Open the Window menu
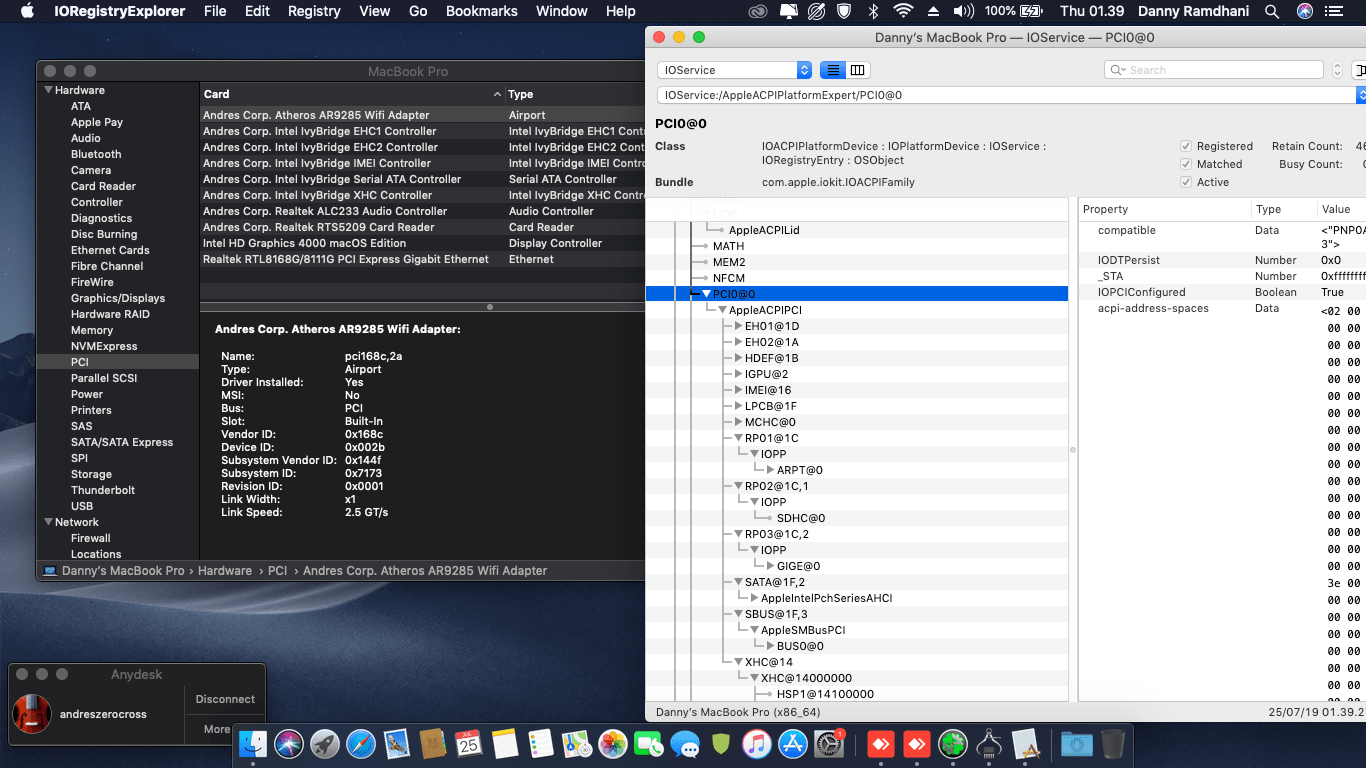1366x768 pixels. coord(562,11)
